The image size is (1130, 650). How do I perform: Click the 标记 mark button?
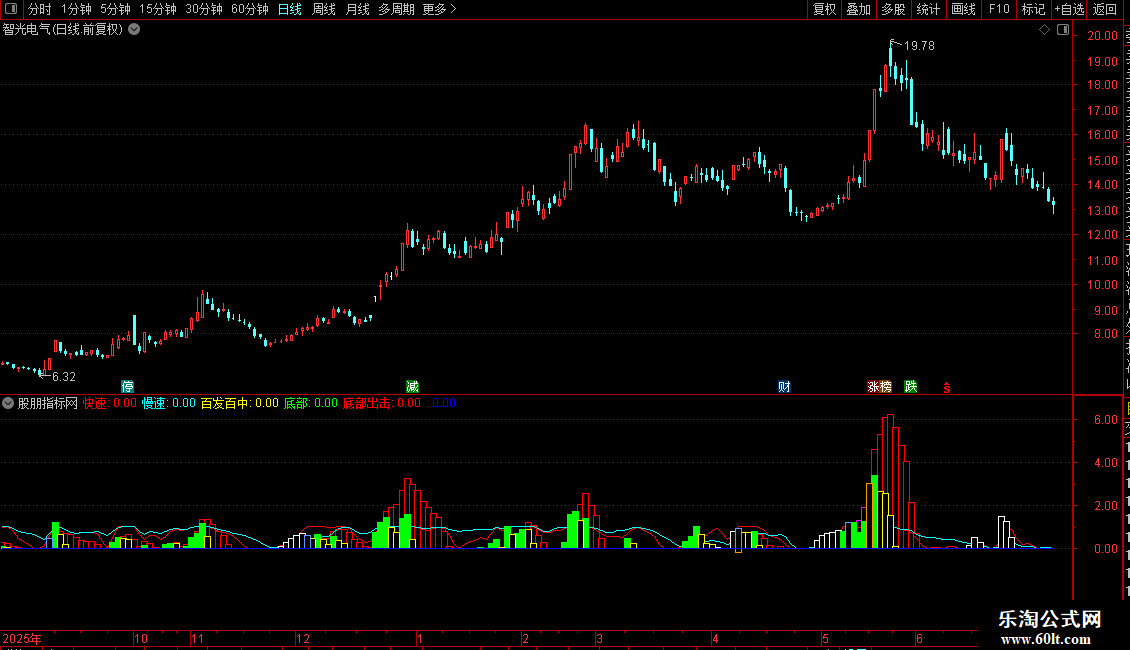pos(1033,9)
